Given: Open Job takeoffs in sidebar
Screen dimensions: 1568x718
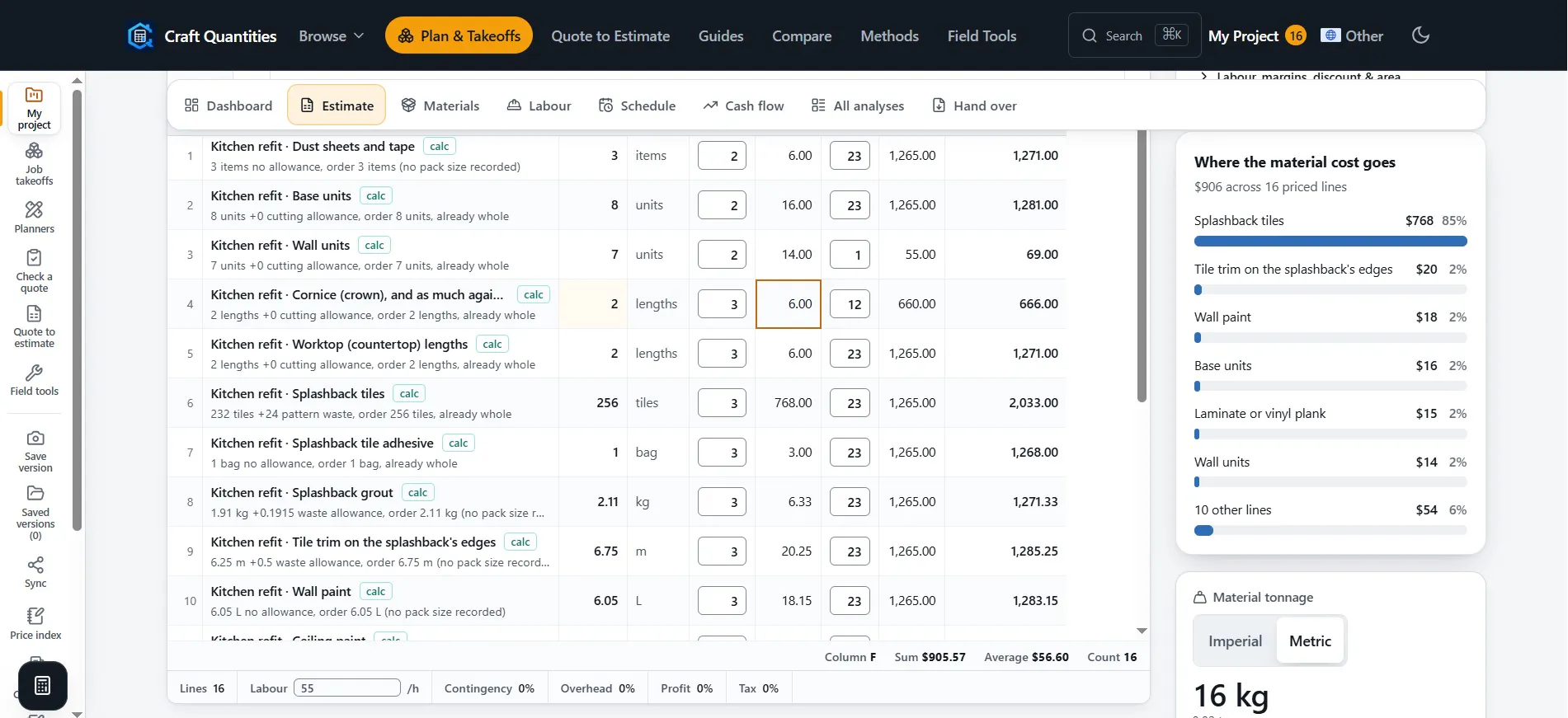Looking at the screenshot, I should [x=34, y=164].
